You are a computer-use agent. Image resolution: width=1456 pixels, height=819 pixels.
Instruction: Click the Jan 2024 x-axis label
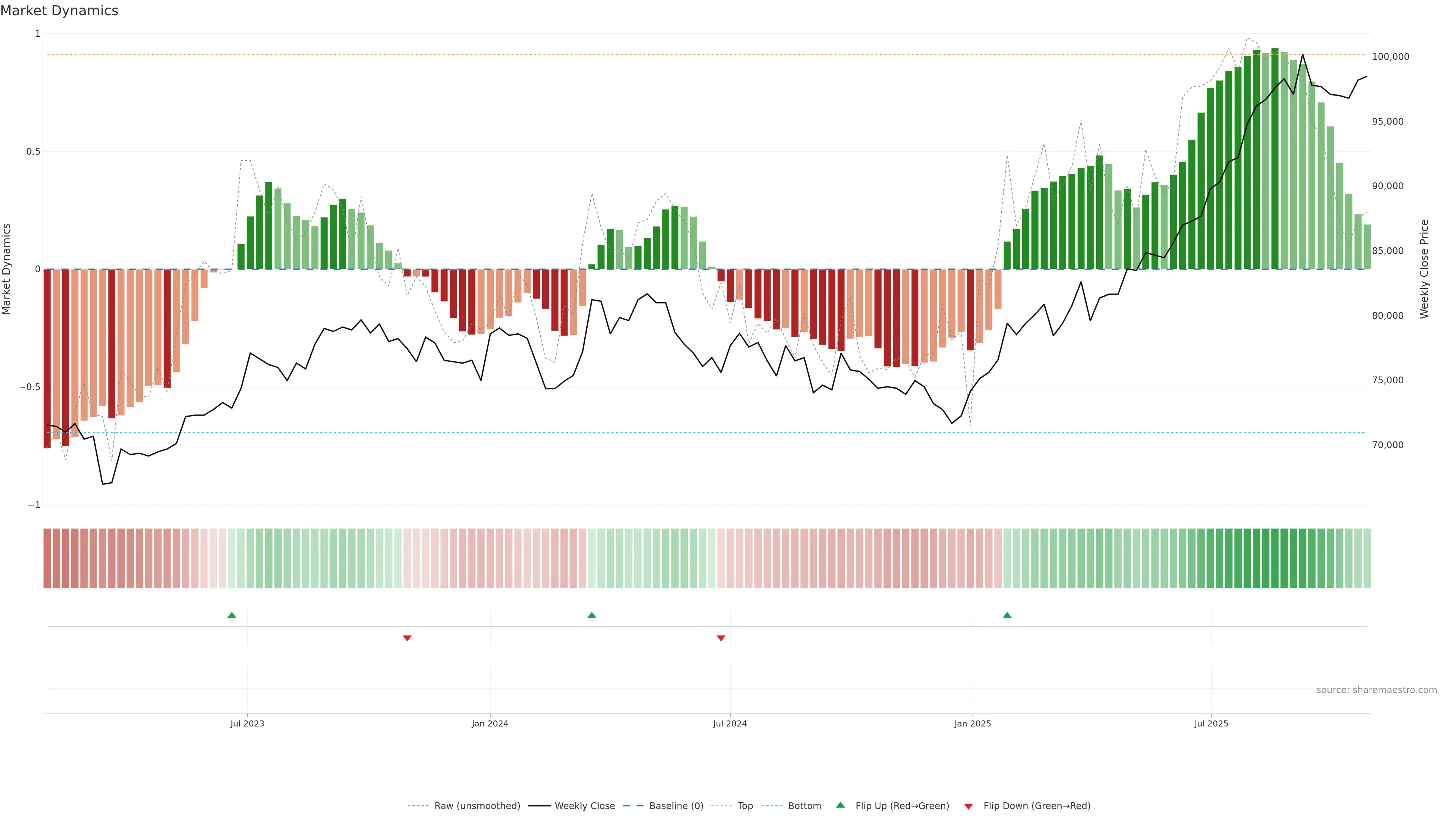point(490,723)
